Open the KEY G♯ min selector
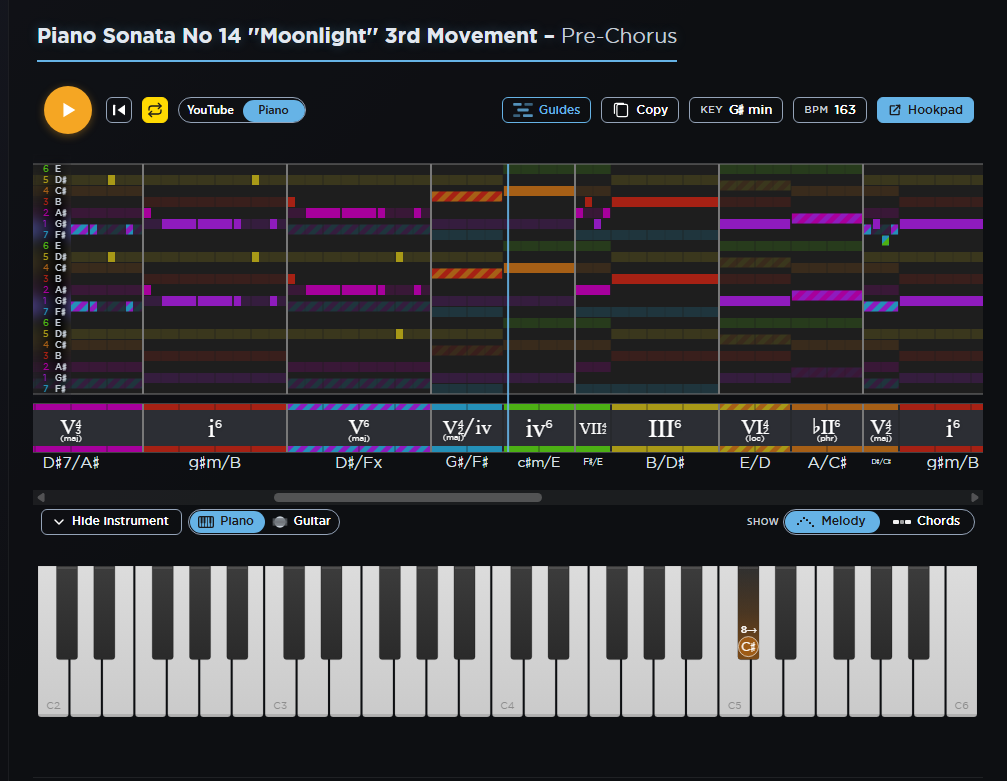This screenshot has width=1007, height=781. point(736,110)
